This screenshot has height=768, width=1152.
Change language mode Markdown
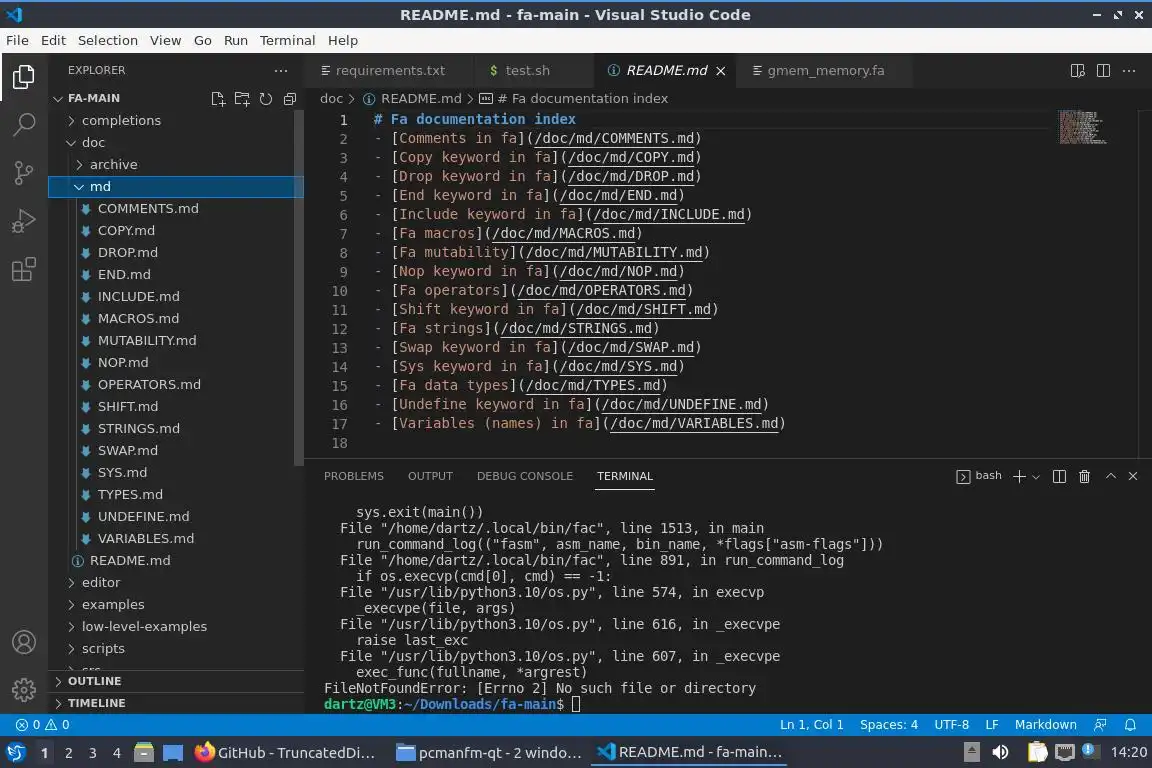pos(1045,725)
